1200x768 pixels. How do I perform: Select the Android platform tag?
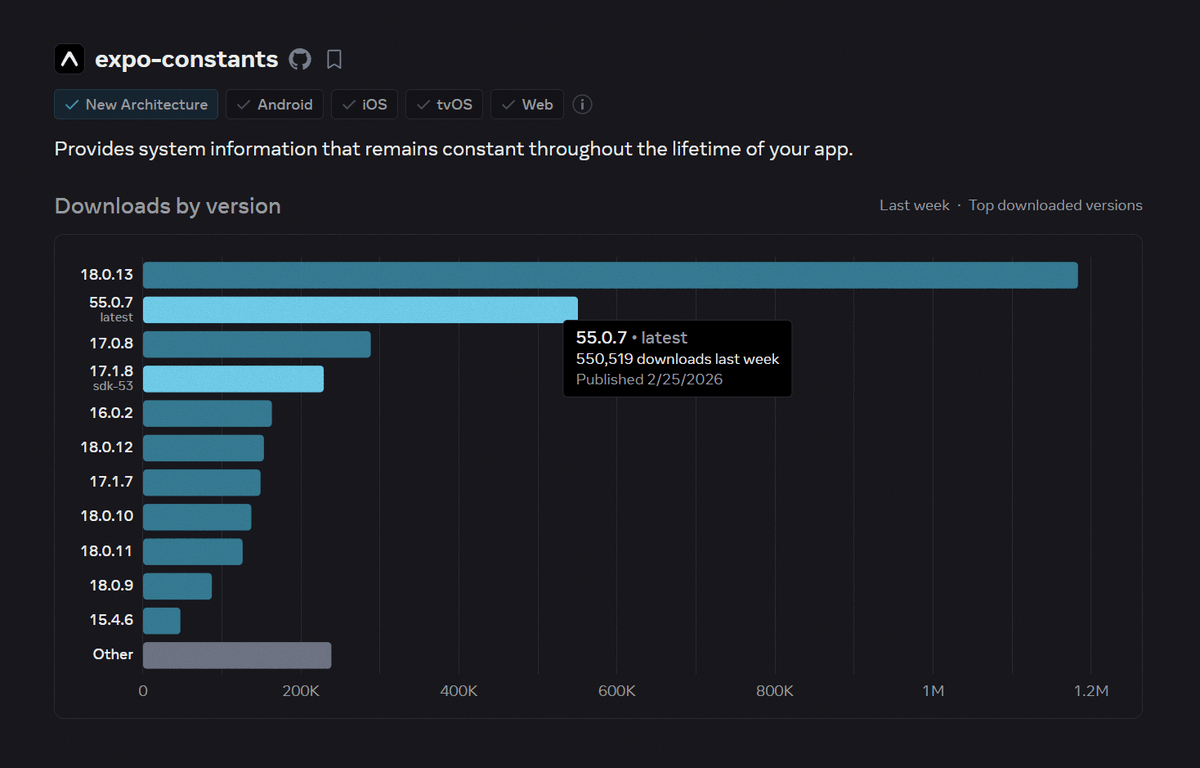point(274,104)
